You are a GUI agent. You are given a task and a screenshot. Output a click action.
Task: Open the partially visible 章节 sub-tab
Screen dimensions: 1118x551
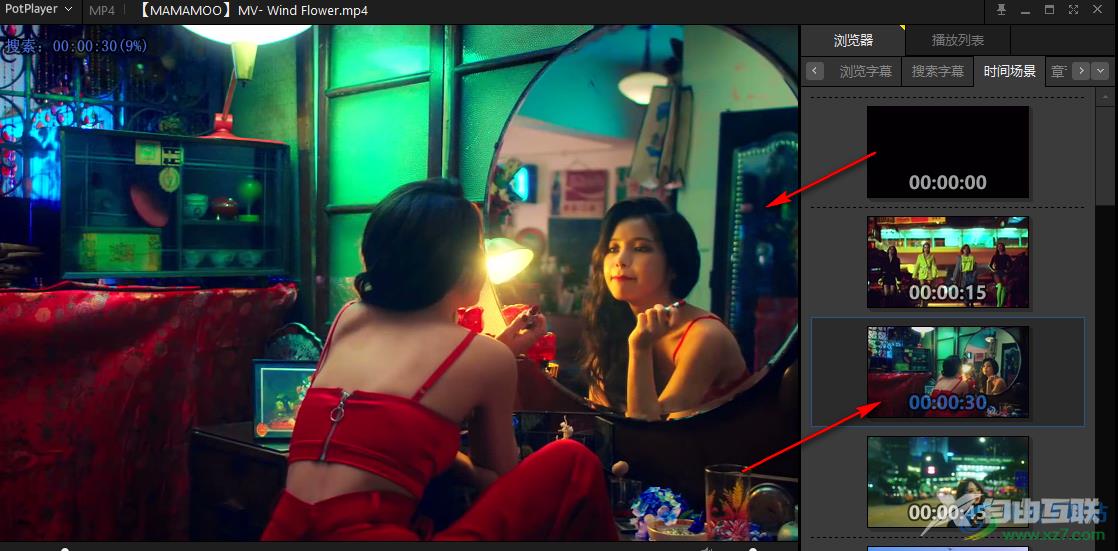pyautogui.click(x=1058, y=71)
